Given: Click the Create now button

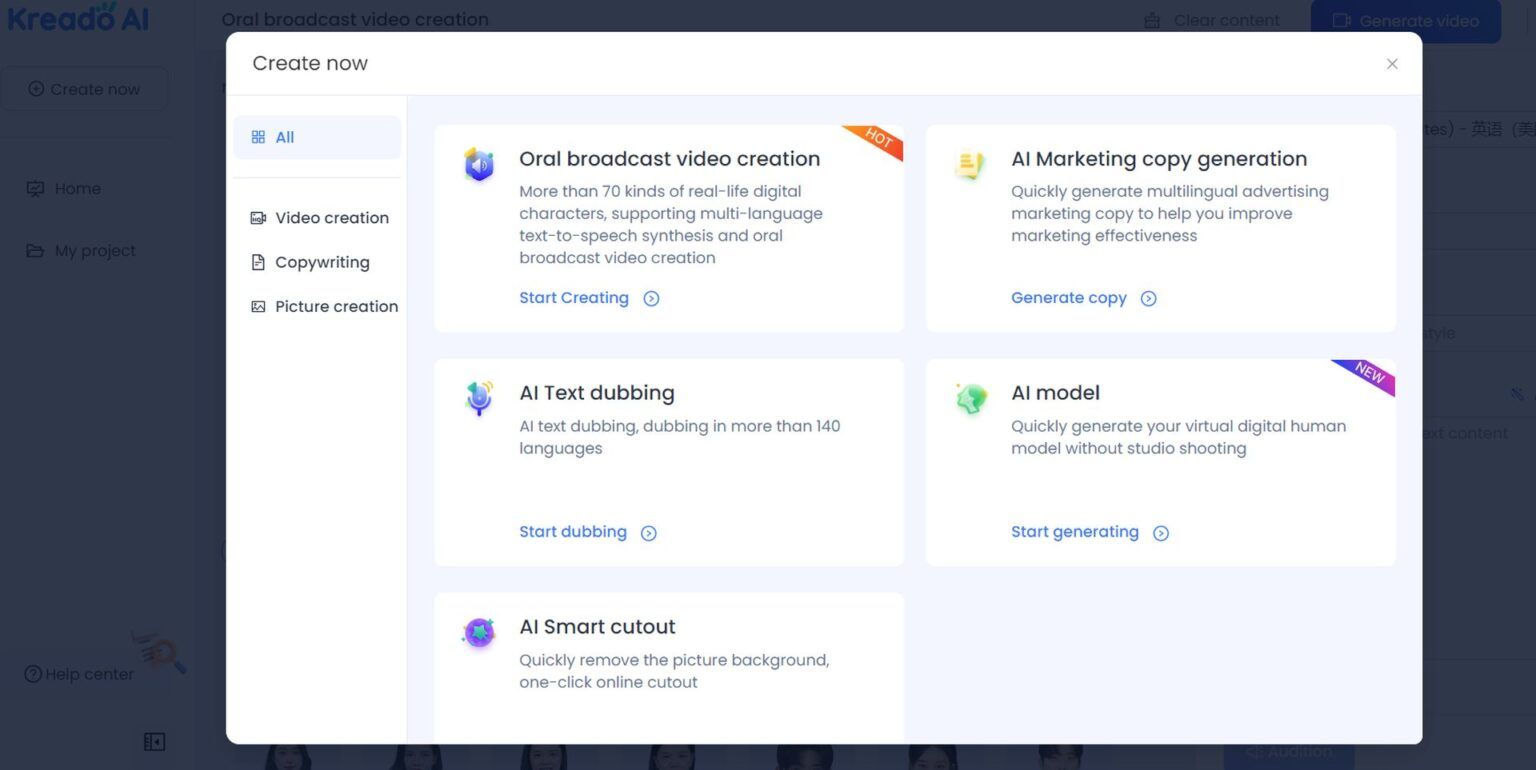Looking at the screenshot, I should (x=85, y=88).
